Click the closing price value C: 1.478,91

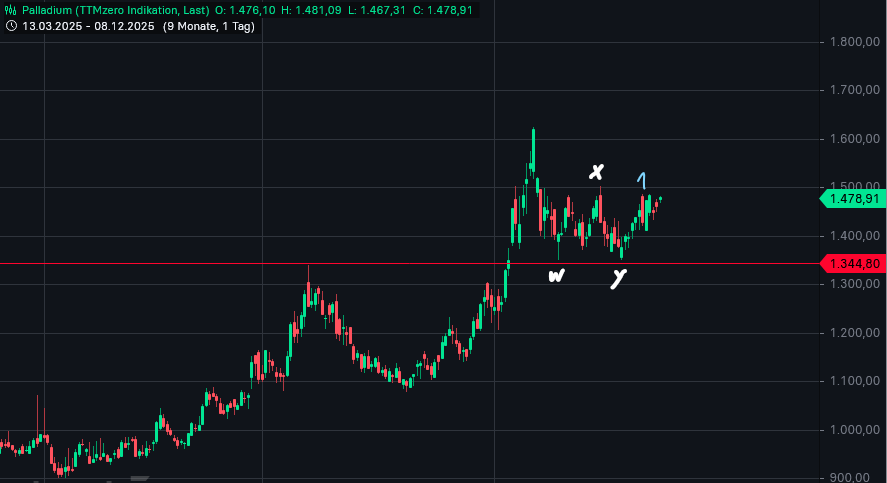(442, 9)
